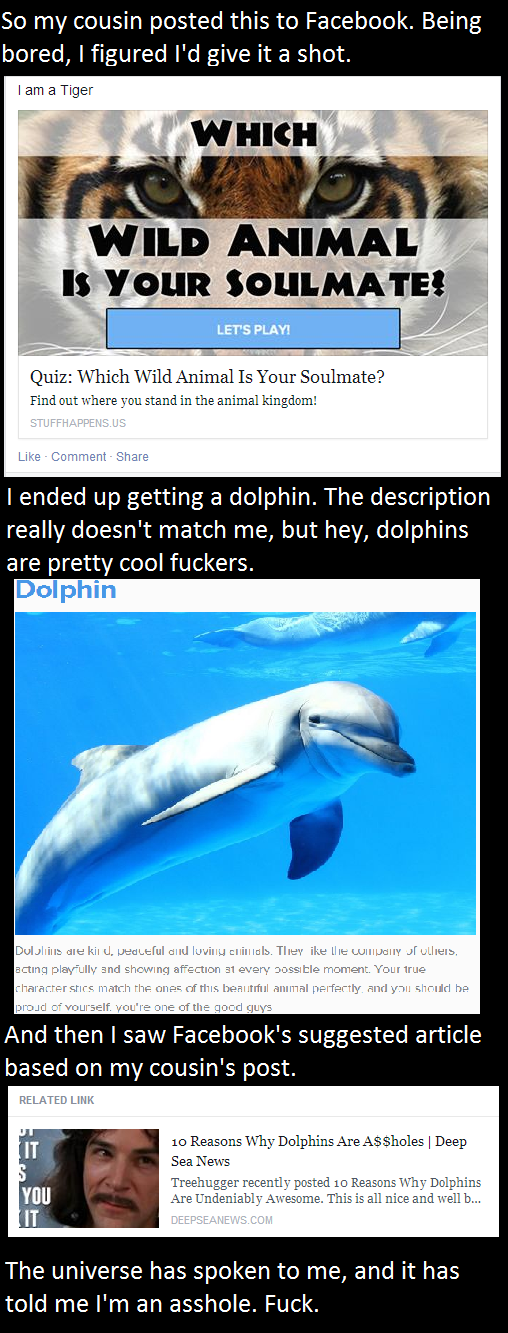Like the cousin's quiz post
Screen dimensions: 508x1333
click(29, 457)
